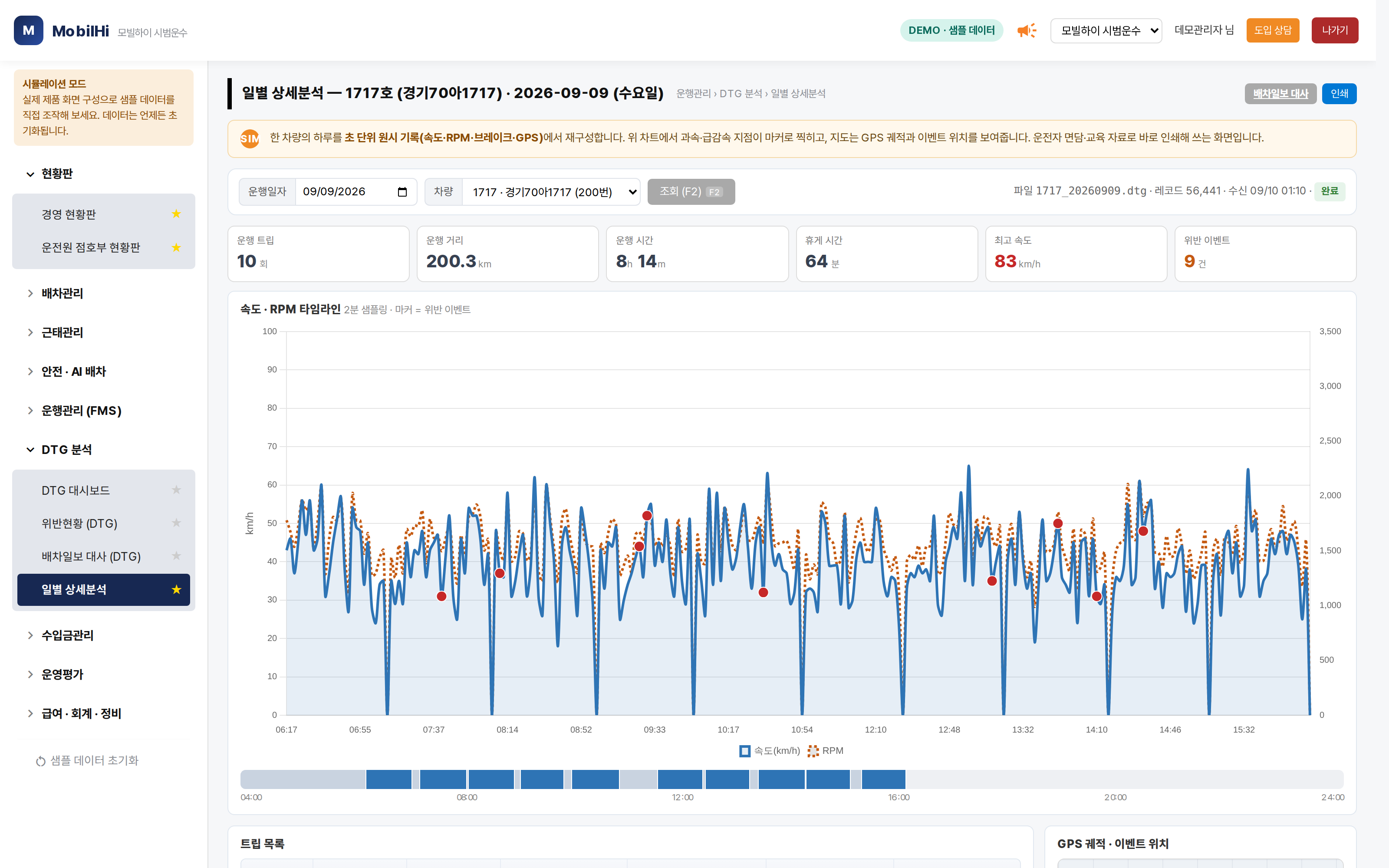The image size is (1389, 868).
Task: Click the 나가기 exit button
Action: [1334, 30]
